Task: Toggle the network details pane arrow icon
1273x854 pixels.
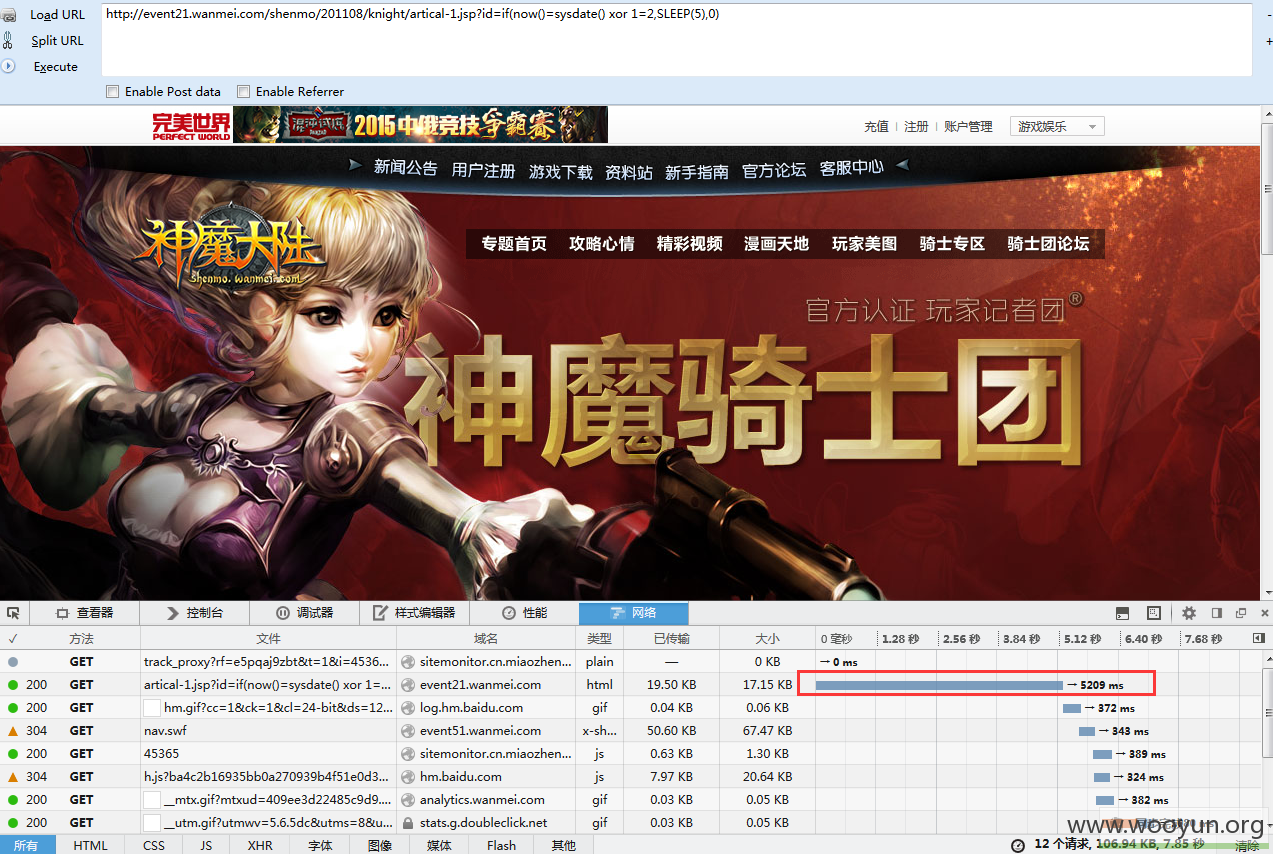Action: coord(1259,638)
